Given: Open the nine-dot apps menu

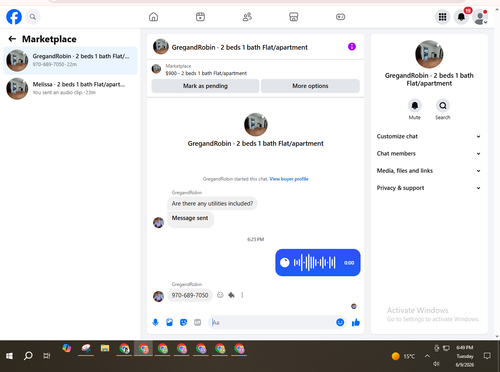Looking at the screenshot, I should pos(442,17).
